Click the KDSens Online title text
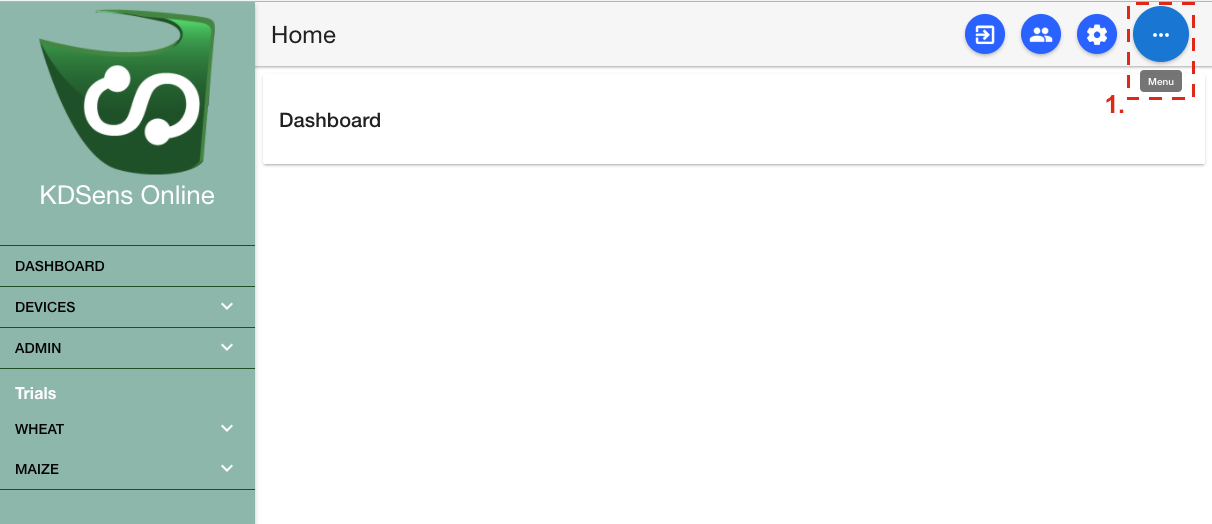Screen dimensions: 1212x524 127,195
